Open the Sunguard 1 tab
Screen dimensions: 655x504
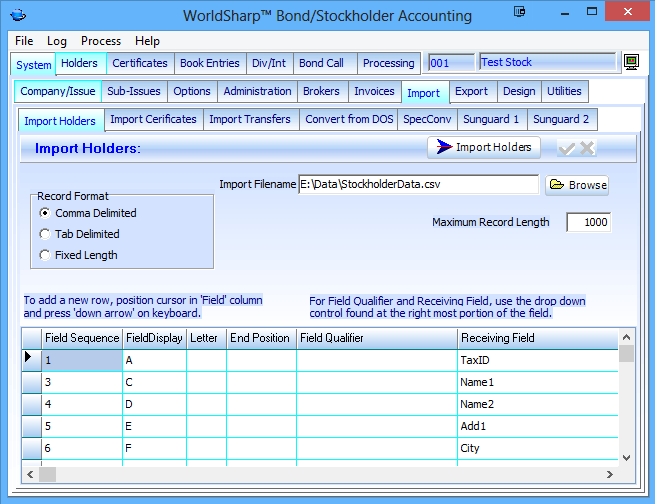tap(489, 120)
